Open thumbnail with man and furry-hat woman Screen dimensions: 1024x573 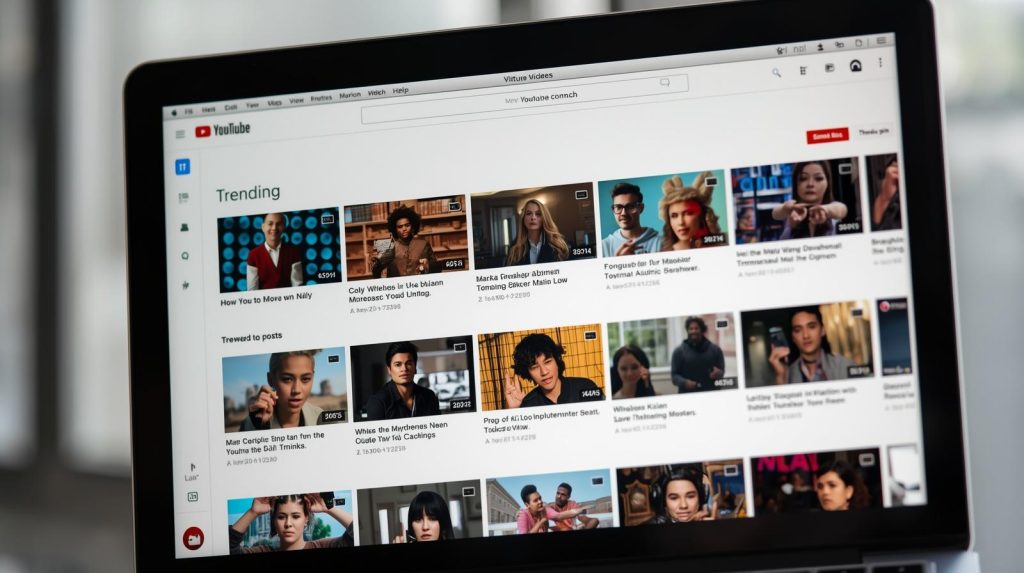[x=663, y=214]
